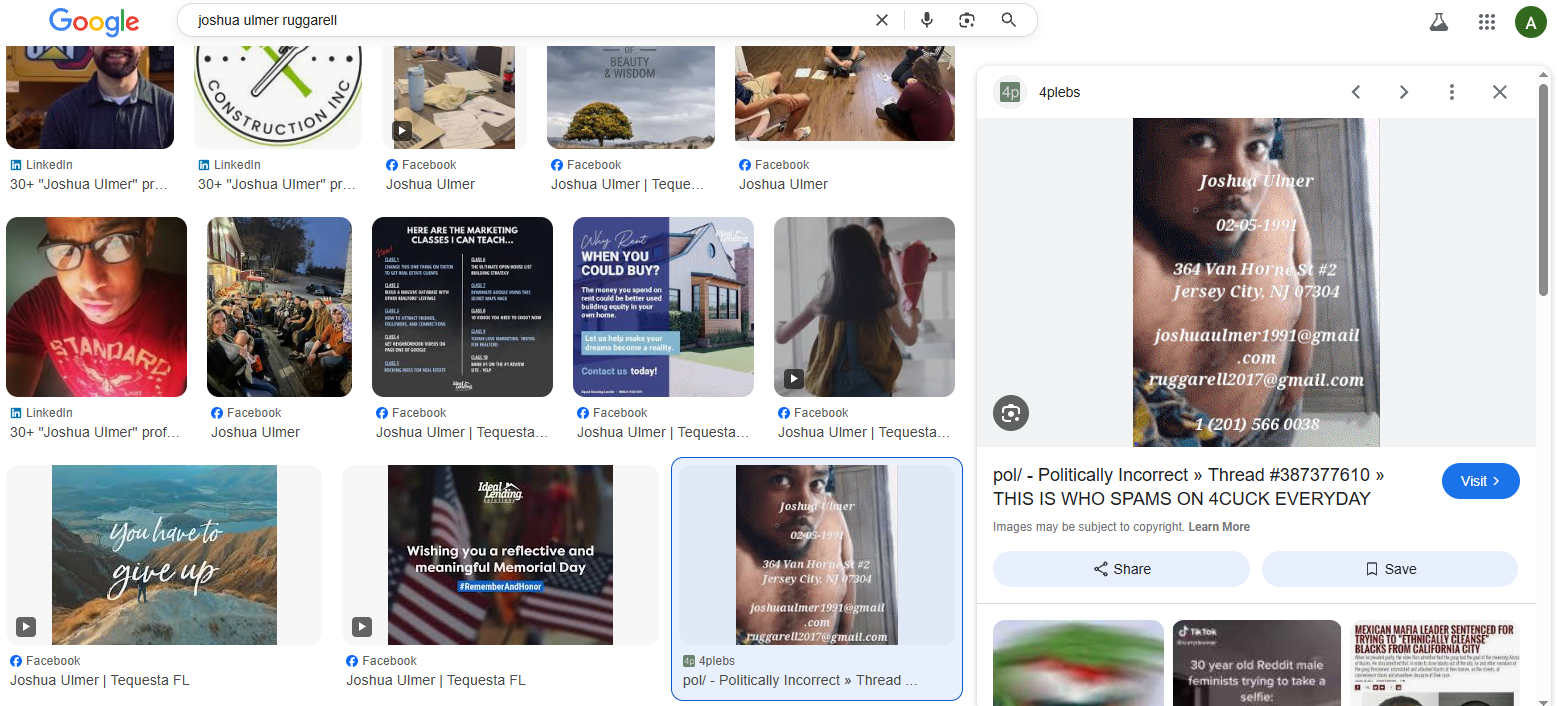Open related blurred green image thumbnail
The image size is (1558, 706).
1078,663
